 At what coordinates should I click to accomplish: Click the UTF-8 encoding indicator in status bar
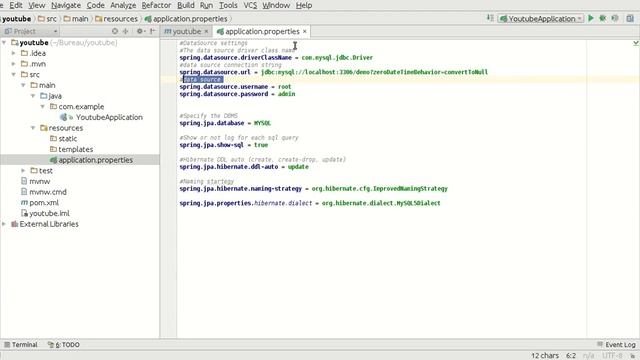612,356
